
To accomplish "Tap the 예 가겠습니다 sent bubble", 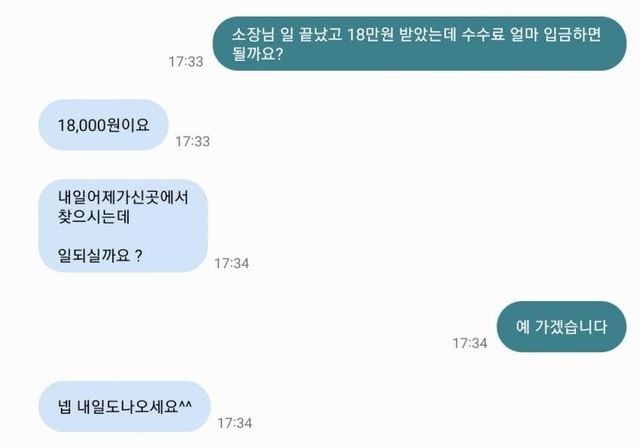I will point(561,326).
